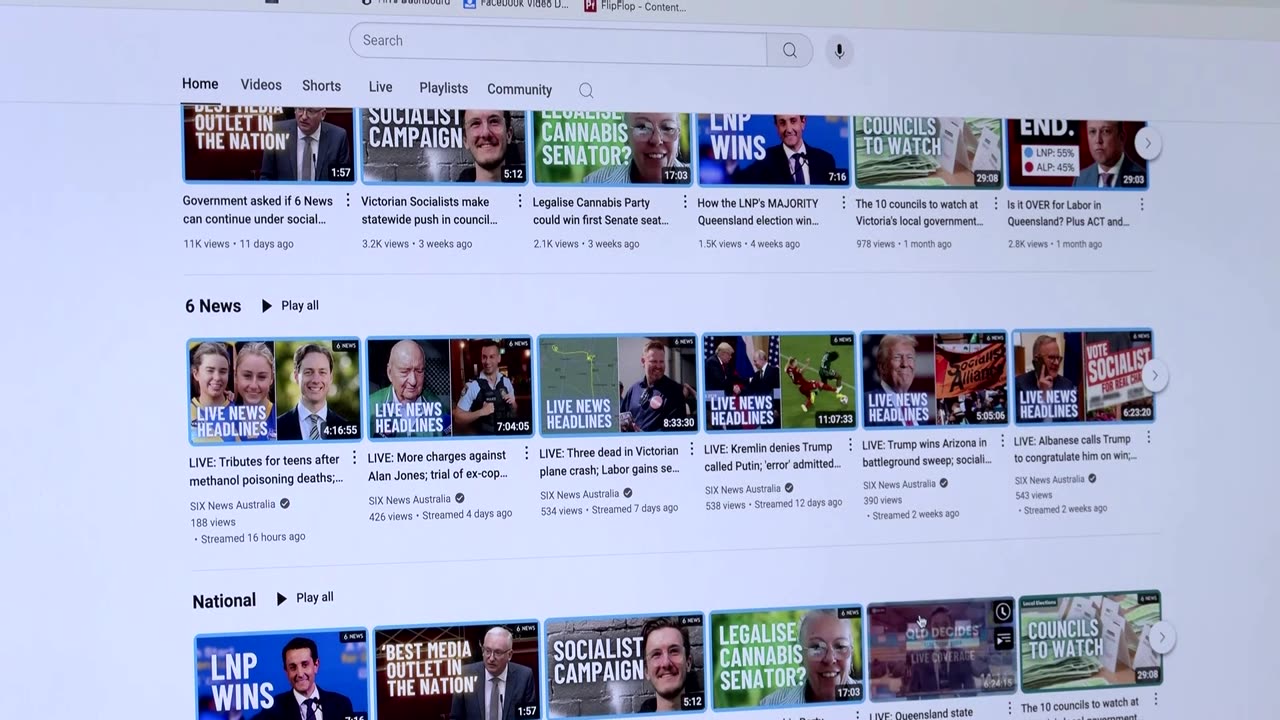Open the options menu for Kremlin denies Trump stream

click(851, 445)
